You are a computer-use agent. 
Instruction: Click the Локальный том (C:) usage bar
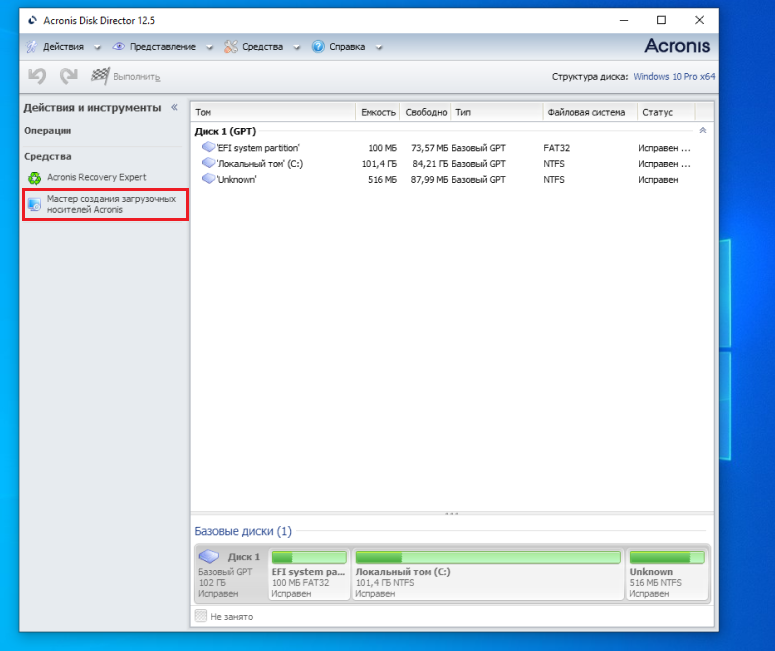click(x=488, y=557)
